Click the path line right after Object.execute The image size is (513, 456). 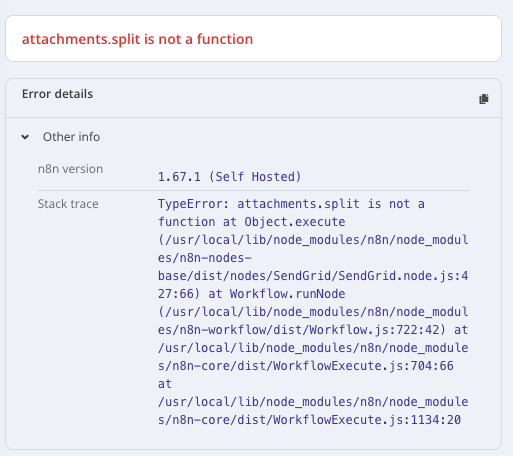[313, 240]
